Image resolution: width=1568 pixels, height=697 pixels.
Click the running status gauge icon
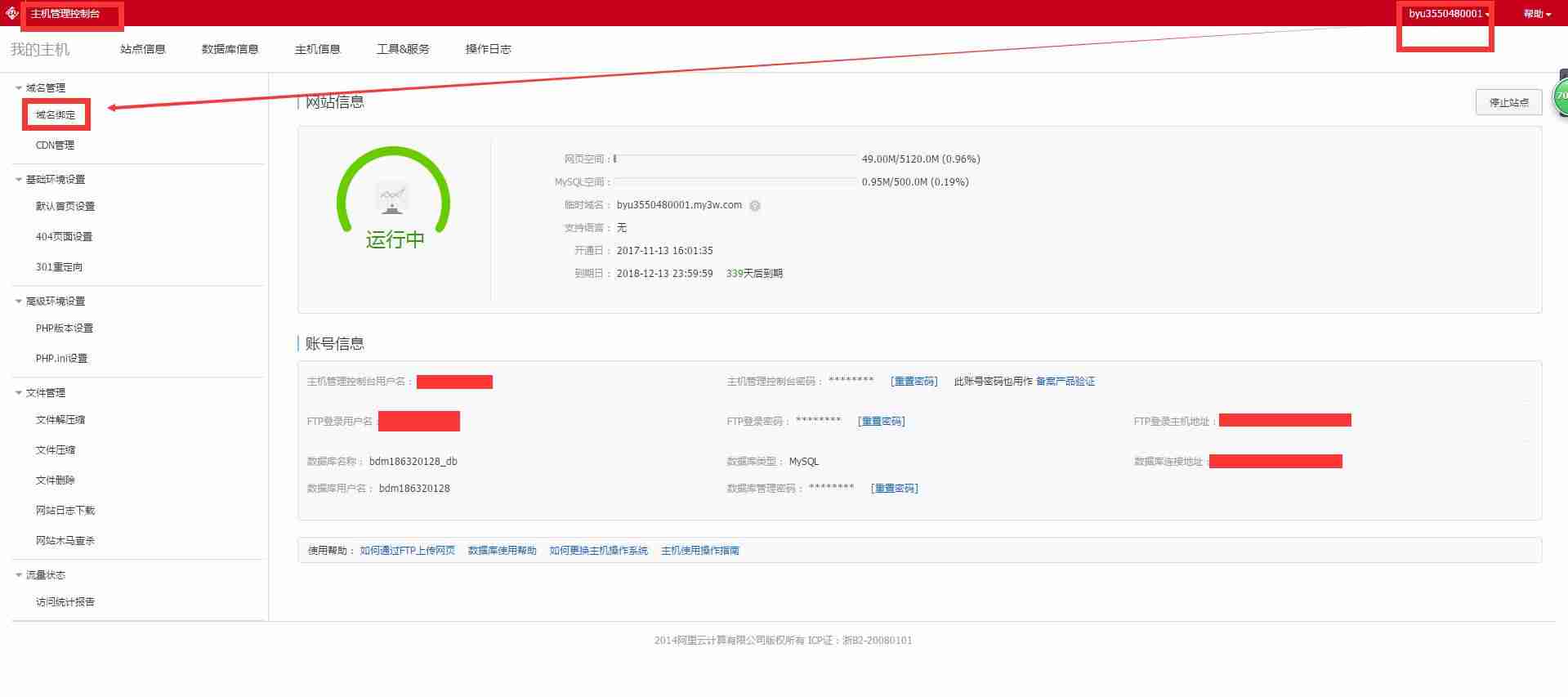393,199
